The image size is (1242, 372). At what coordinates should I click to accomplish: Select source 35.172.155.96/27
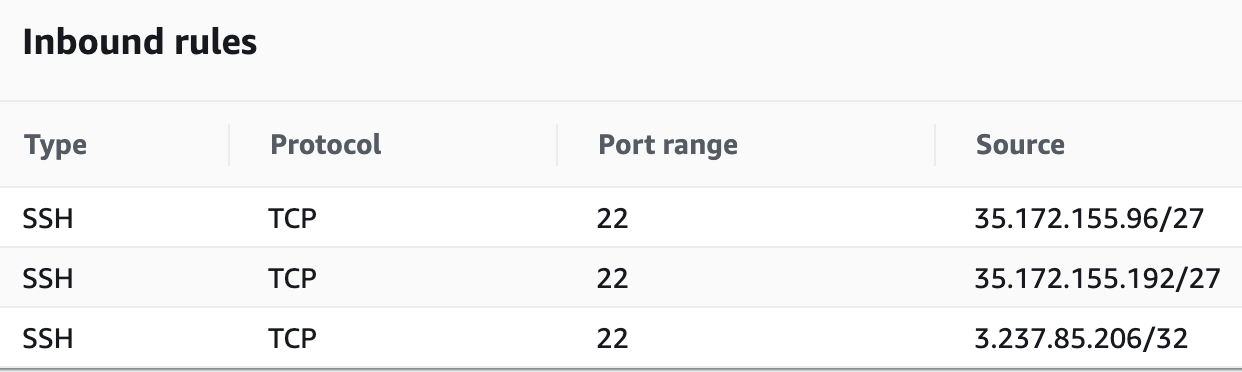[x=1086, y=218]
